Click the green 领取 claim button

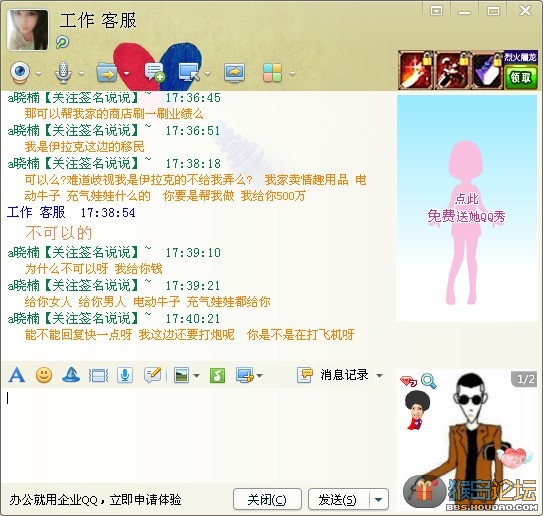(520, 77)
